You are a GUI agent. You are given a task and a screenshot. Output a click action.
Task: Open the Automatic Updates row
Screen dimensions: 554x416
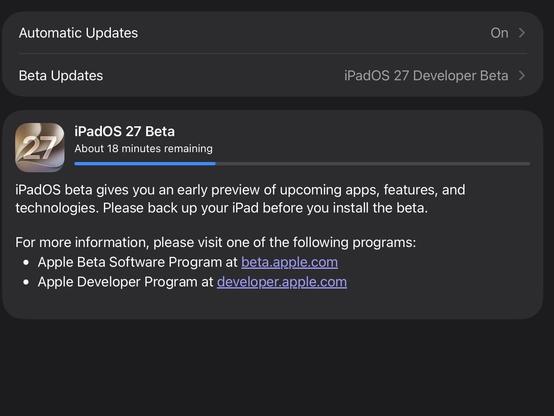pyautogui.click(x=272, y=33)
